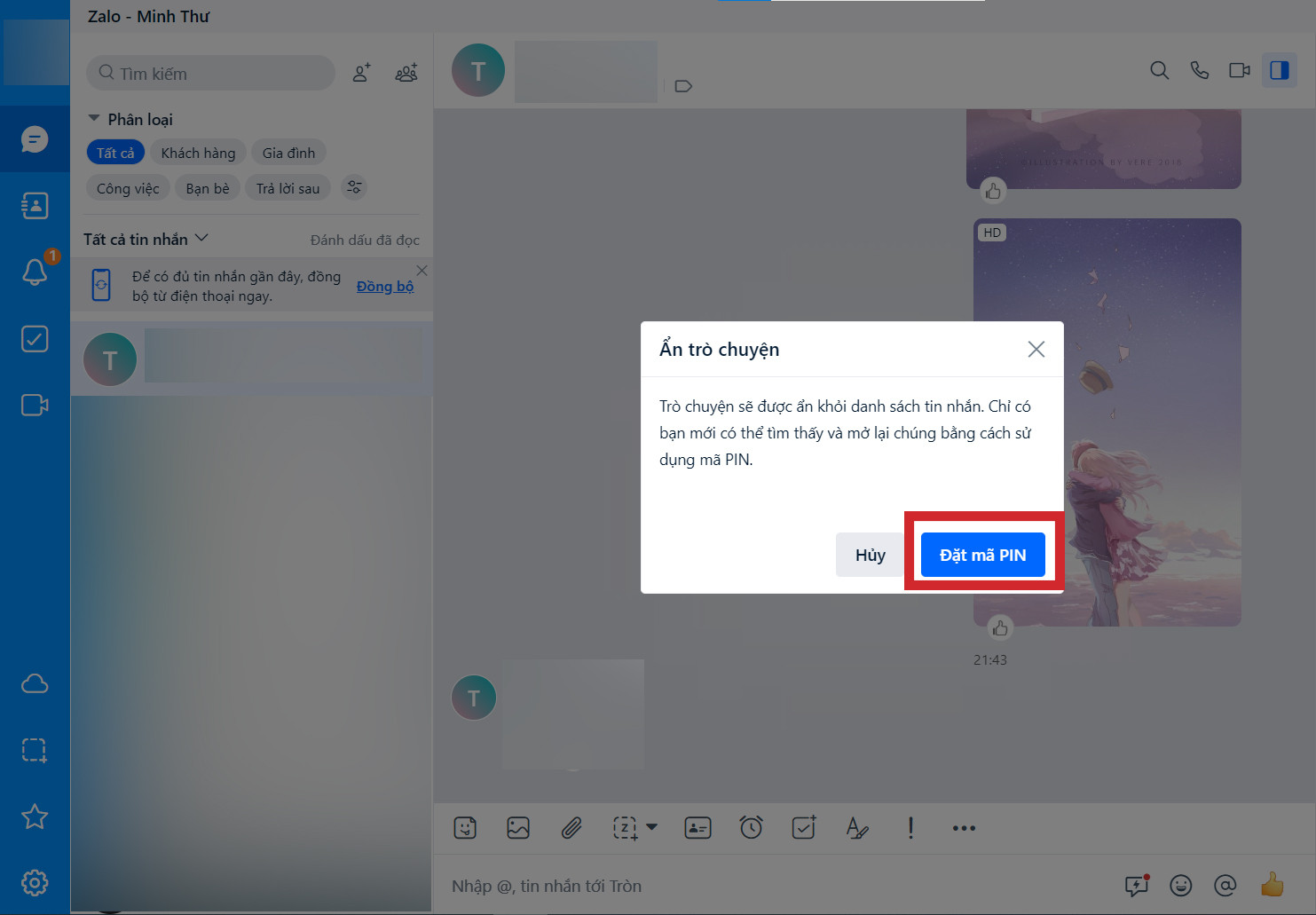This screenshot has width=1316, height=915.
Task: Toggle the conversation info side panel
Action: point(1279,70)
